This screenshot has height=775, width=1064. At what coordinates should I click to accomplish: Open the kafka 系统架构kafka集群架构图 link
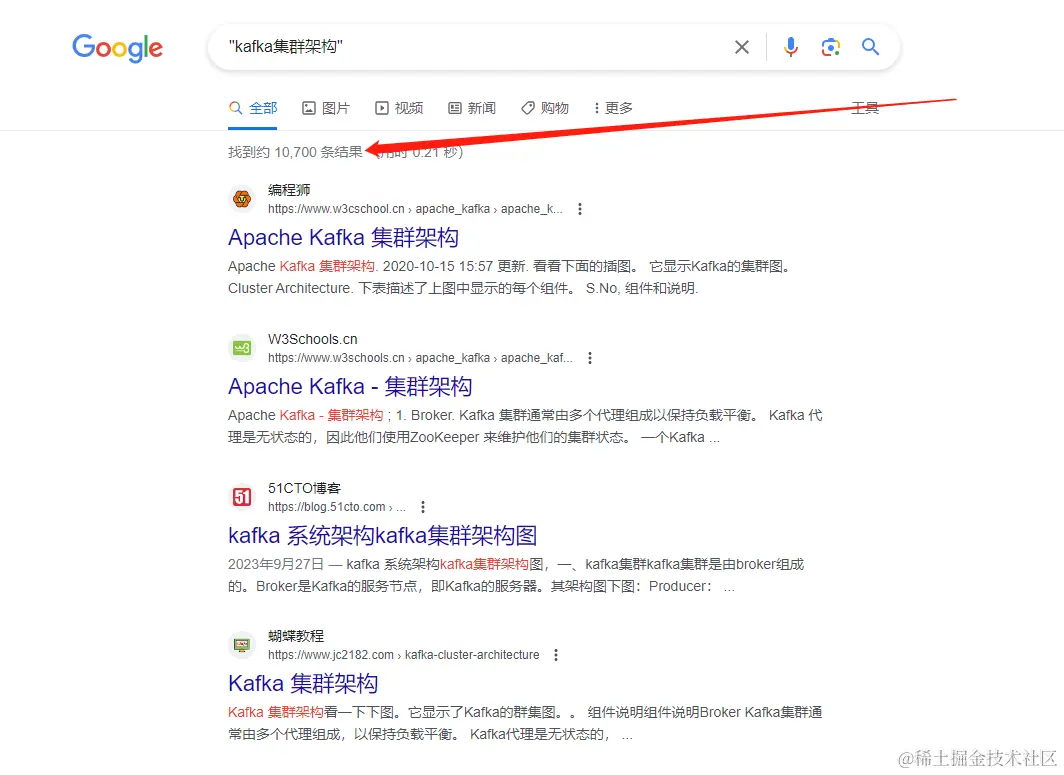(x=383, y=535)
